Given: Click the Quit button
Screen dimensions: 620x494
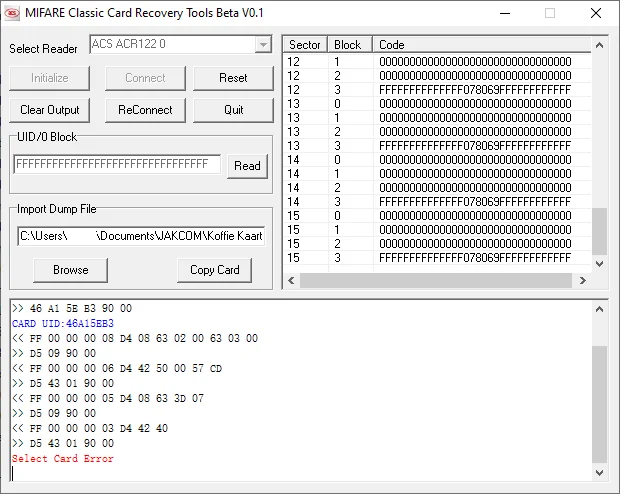Looking at the screenshot, I should pyautogui.click(x=233, y=110).
